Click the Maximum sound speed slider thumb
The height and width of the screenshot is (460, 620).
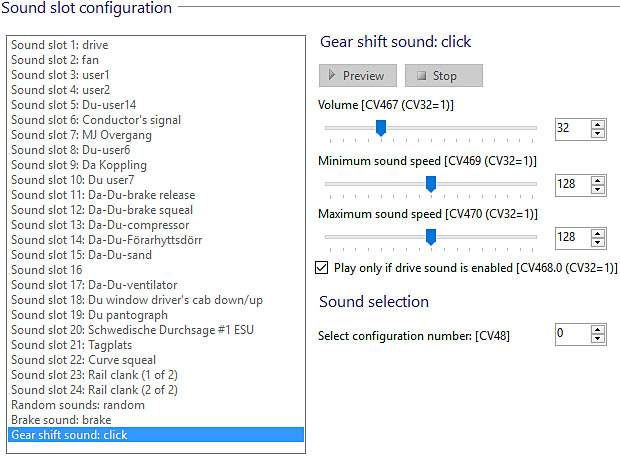pos(431,237)
